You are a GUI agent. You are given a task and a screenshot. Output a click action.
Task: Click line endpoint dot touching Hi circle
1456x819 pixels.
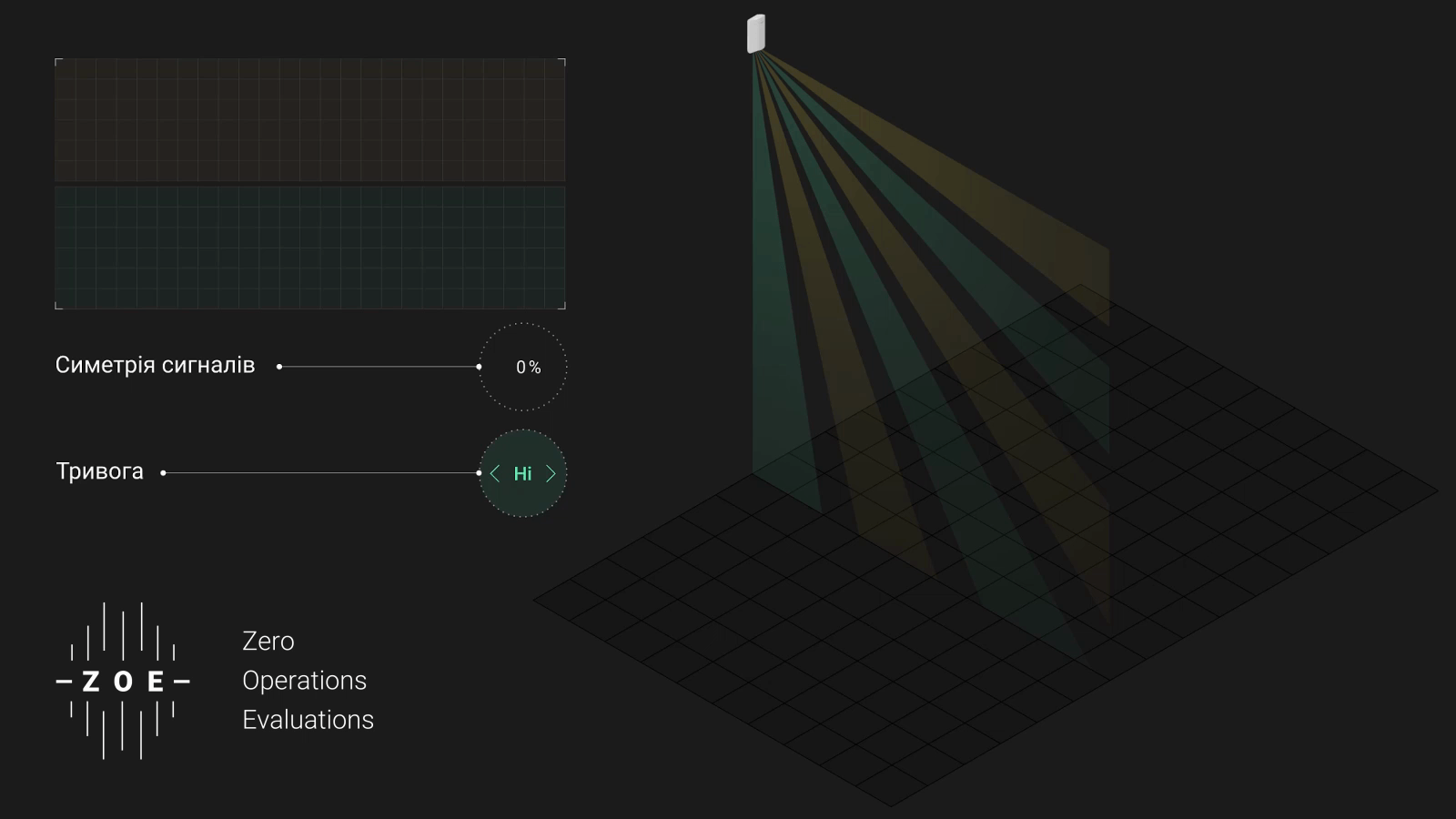pos(479,473)
